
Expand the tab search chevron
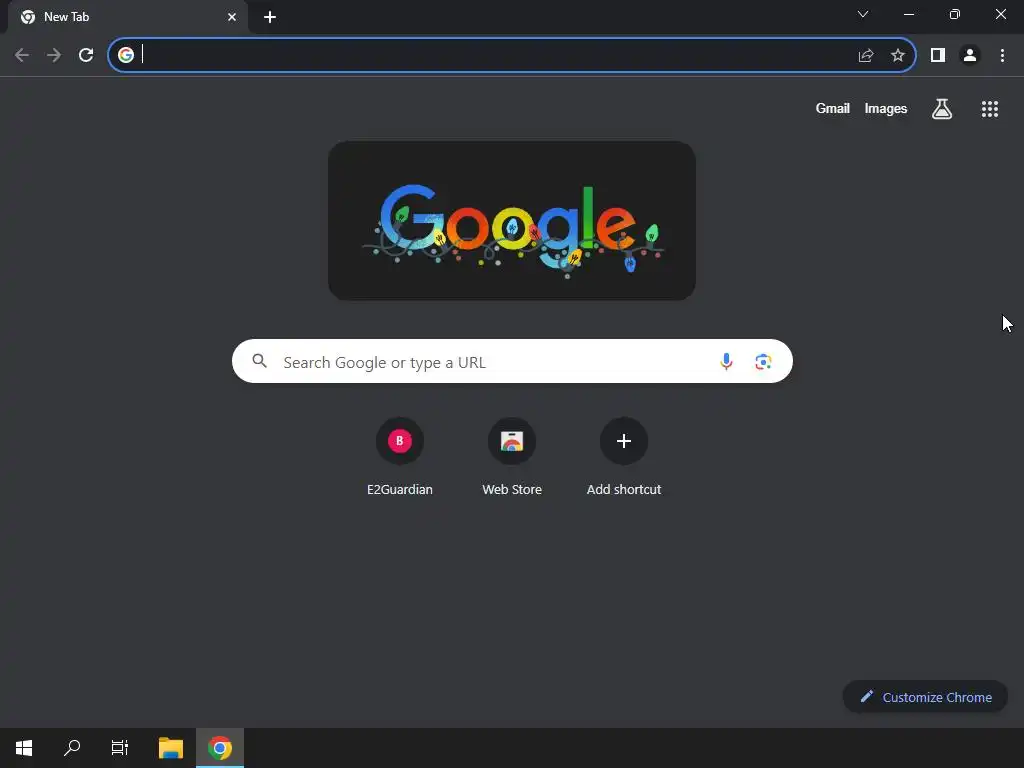[863, 14]
